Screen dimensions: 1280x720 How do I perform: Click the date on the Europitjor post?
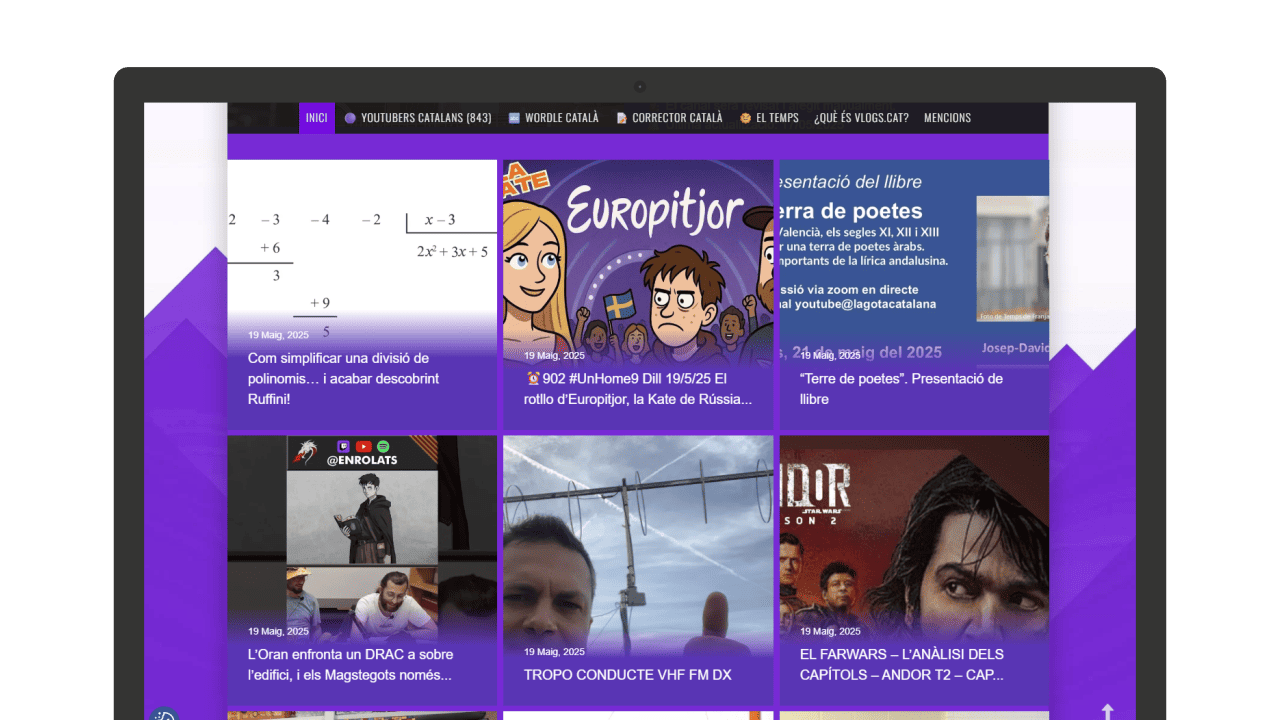pos(554,355)
